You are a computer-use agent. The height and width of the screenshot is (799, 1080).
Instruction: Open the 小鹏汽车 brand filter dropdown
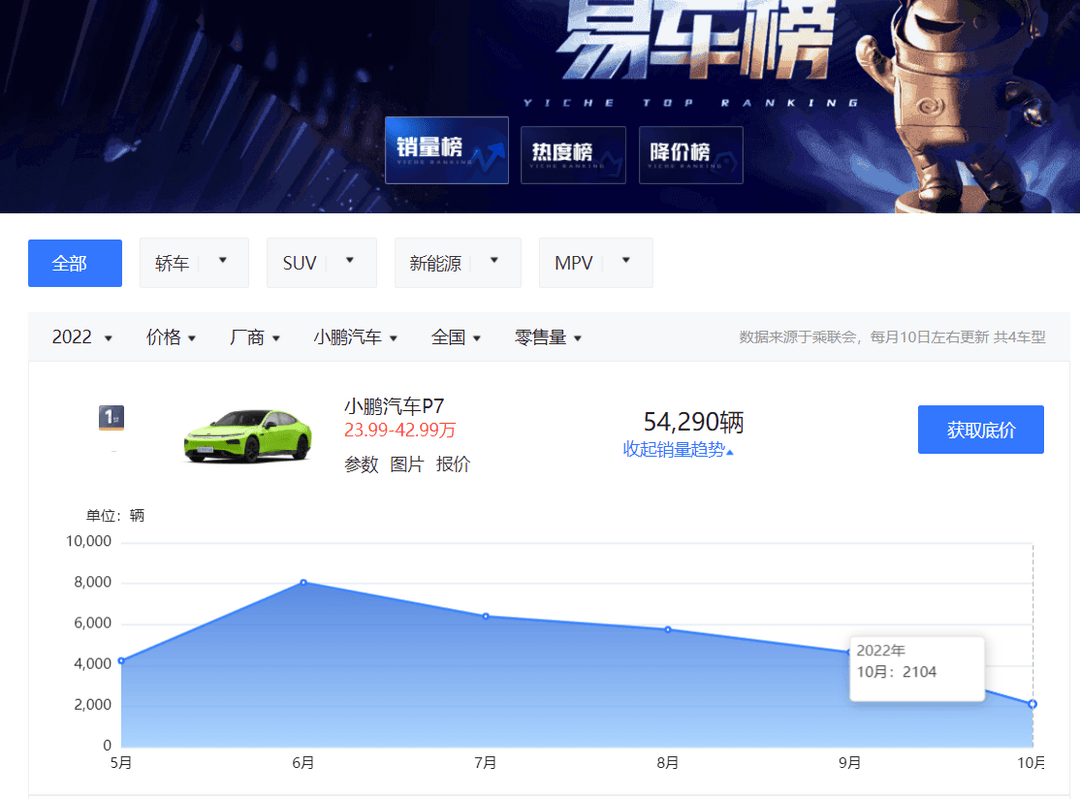[x=355, y=338]
